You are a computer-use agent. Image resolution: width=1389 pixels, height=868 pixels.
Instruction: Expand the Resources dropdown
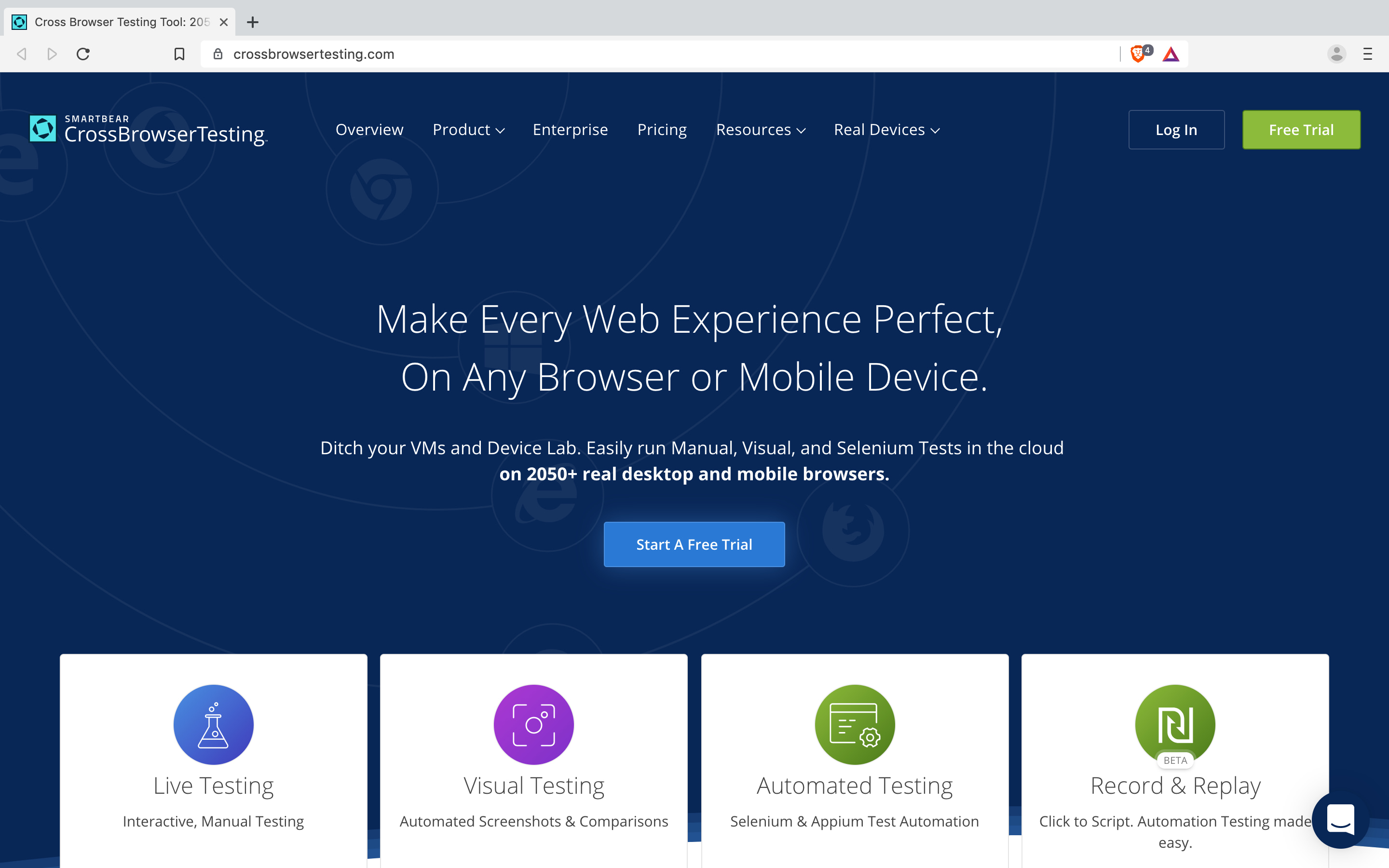point(760,130)
